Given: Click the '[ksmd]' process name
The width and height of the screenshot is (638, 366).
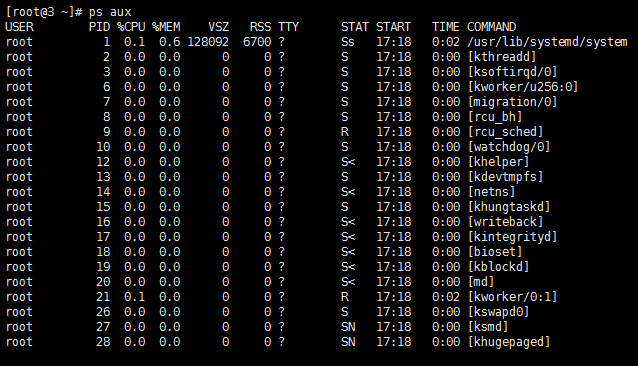Looking at the screenshot, I should 488,327.
